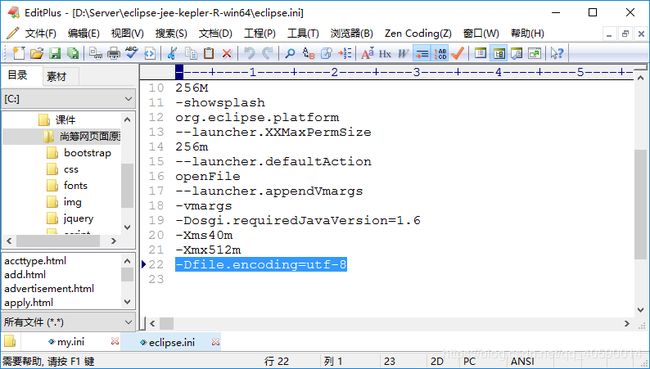Copy selection using the toolbar copy icon
The image size is (650, 369).
pyautogui.click(x=191, y=53)
